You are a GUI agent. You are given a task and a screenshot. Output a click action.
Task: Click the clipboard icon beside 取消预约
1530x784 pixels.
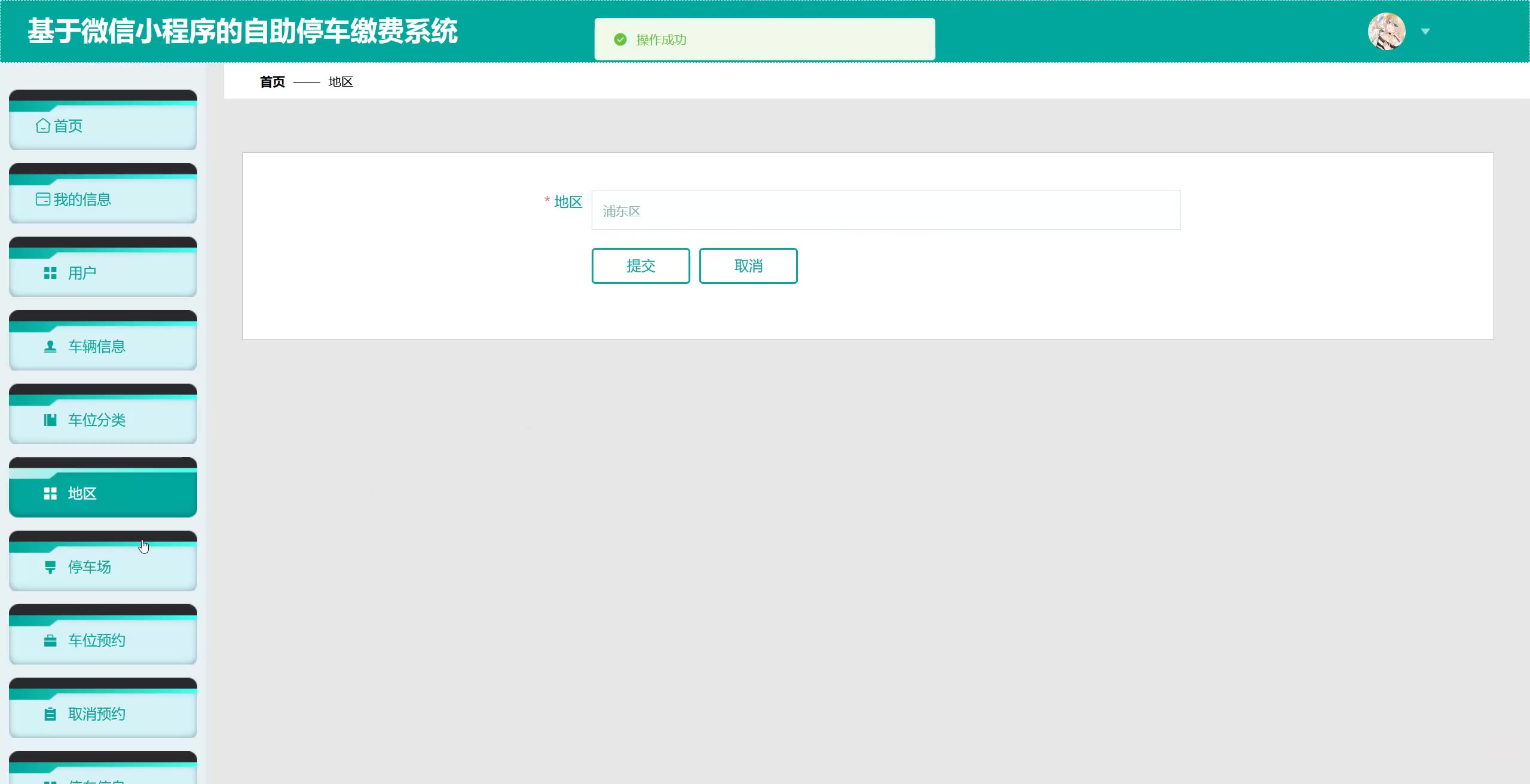(50, 714)
